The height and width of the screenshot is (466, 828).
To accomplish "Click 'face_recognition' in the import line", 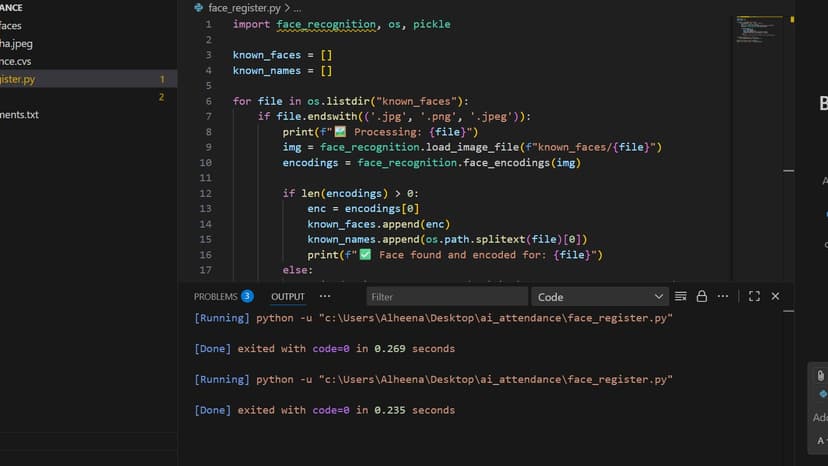I will pyautogui.click(x=326, y=24).
